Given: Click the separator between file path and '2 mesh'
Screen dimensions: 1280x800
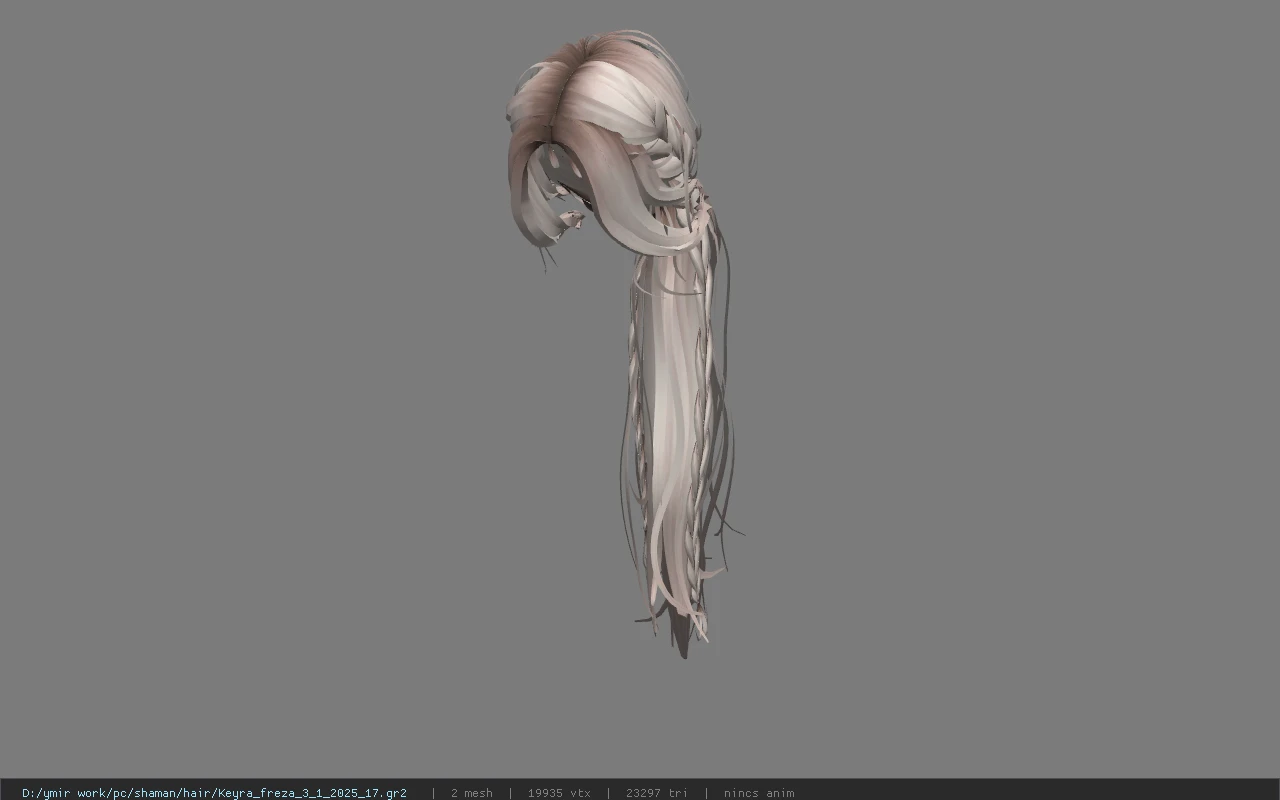Looking at the screenshot, I should [433, 793].
